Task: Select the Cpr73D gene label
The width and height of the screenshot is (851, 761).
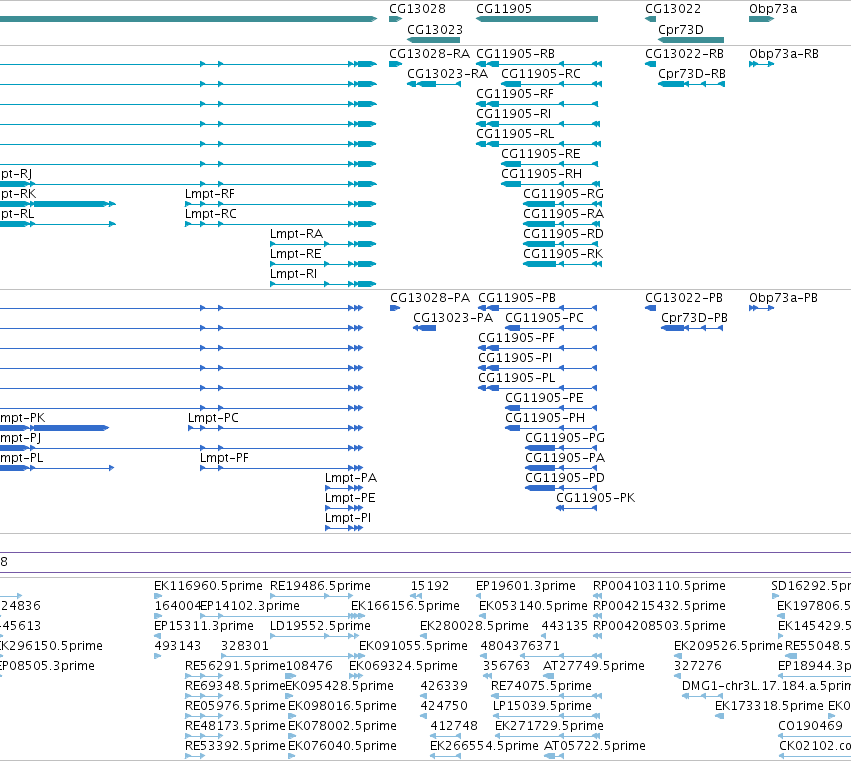Action: (x=681, y=29)
